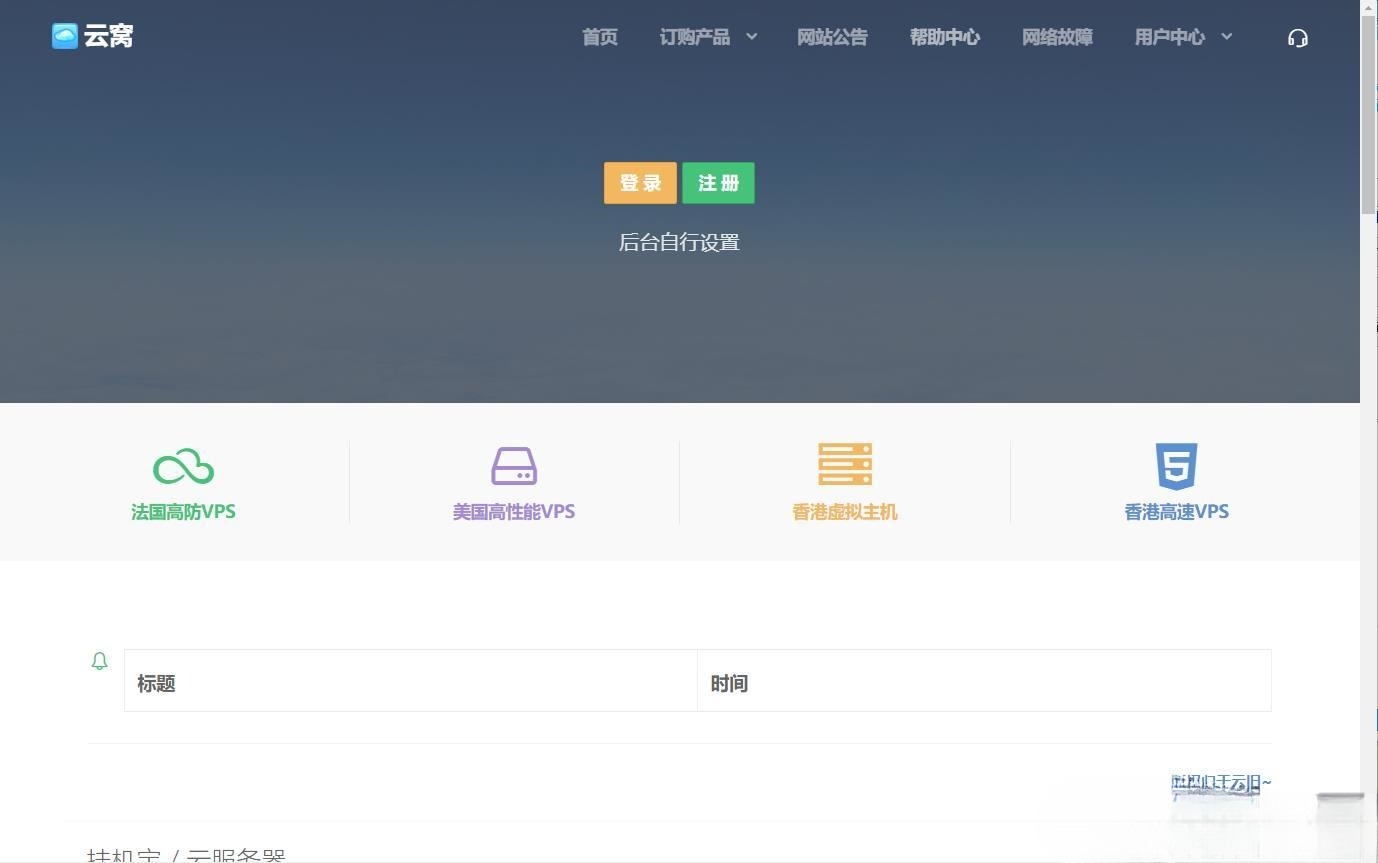Click the 登录 login button
The width and height of the screenshot is (1378, 863).
click(640, 183)
